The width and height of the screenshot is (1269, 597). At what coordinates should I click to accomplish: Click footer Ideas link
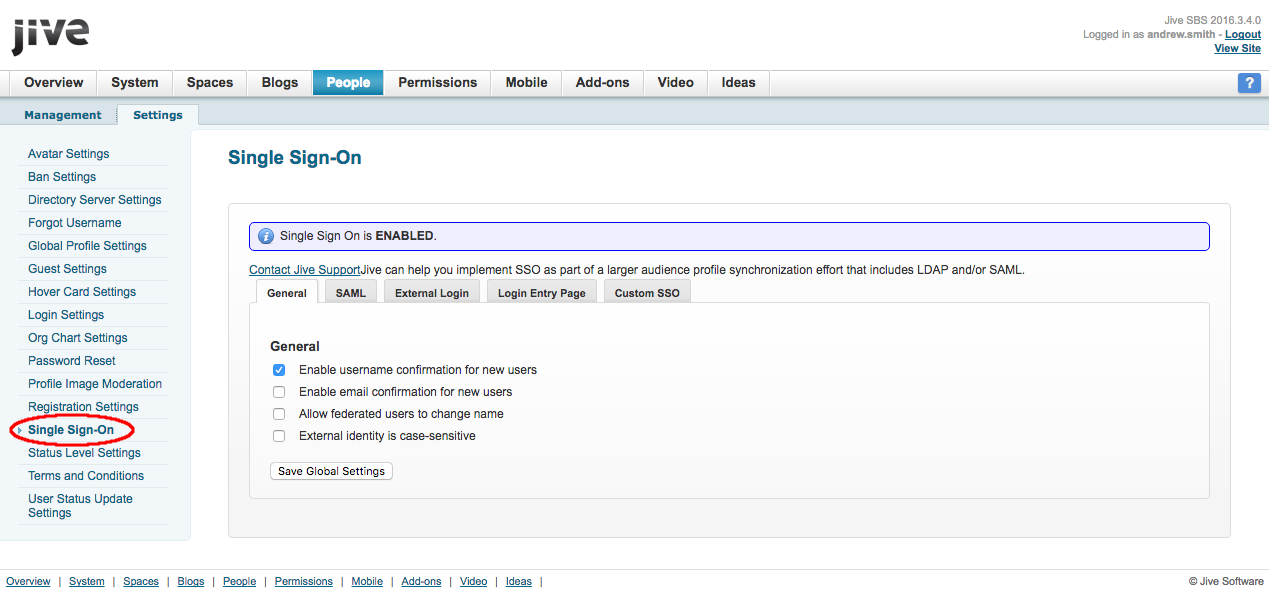coord(519,581)
